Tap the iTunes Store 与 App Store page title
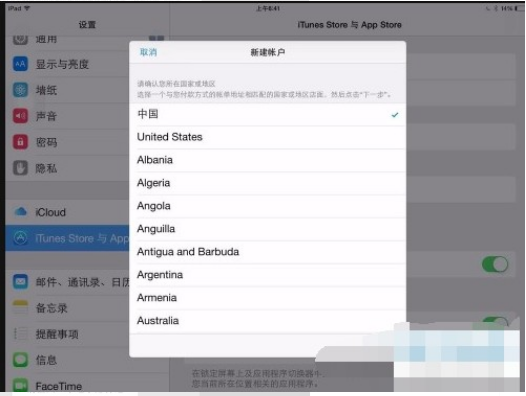Viewport: 526px width, 396px height. click(x=349, y=25)
